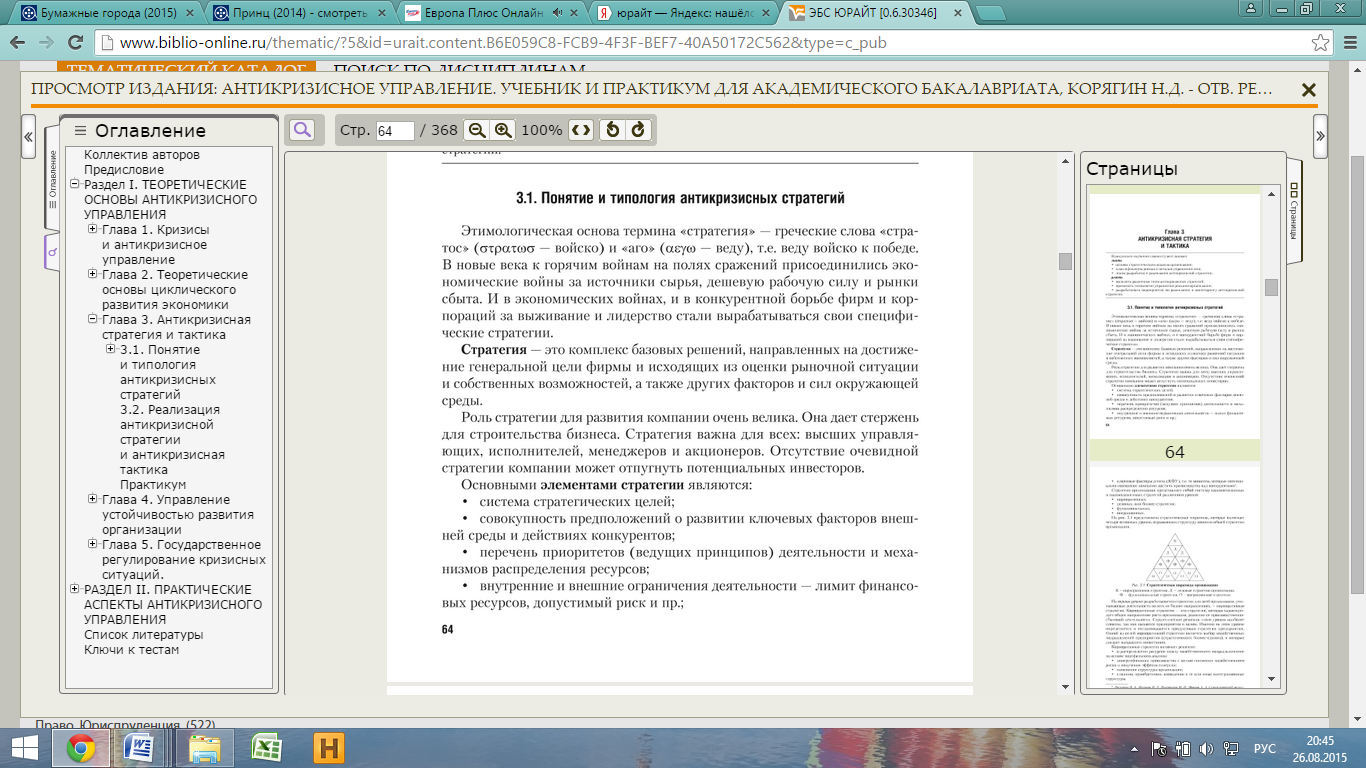1366x768 pixels.
Task: Expand Глава 2 tree node
Action: pyautogui.click(x=92, y=275)
